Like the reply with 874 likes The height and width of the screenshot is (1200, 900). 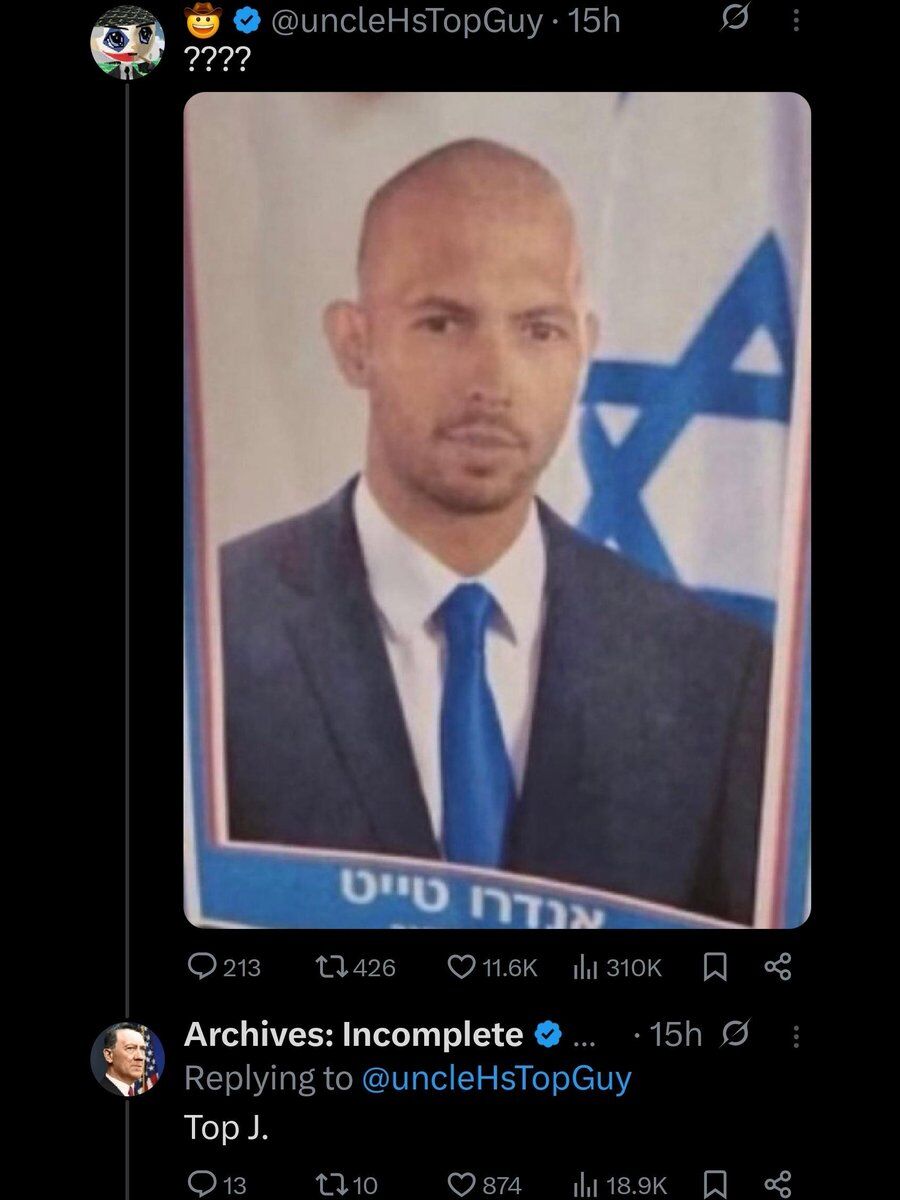[x=484, y=1185]
